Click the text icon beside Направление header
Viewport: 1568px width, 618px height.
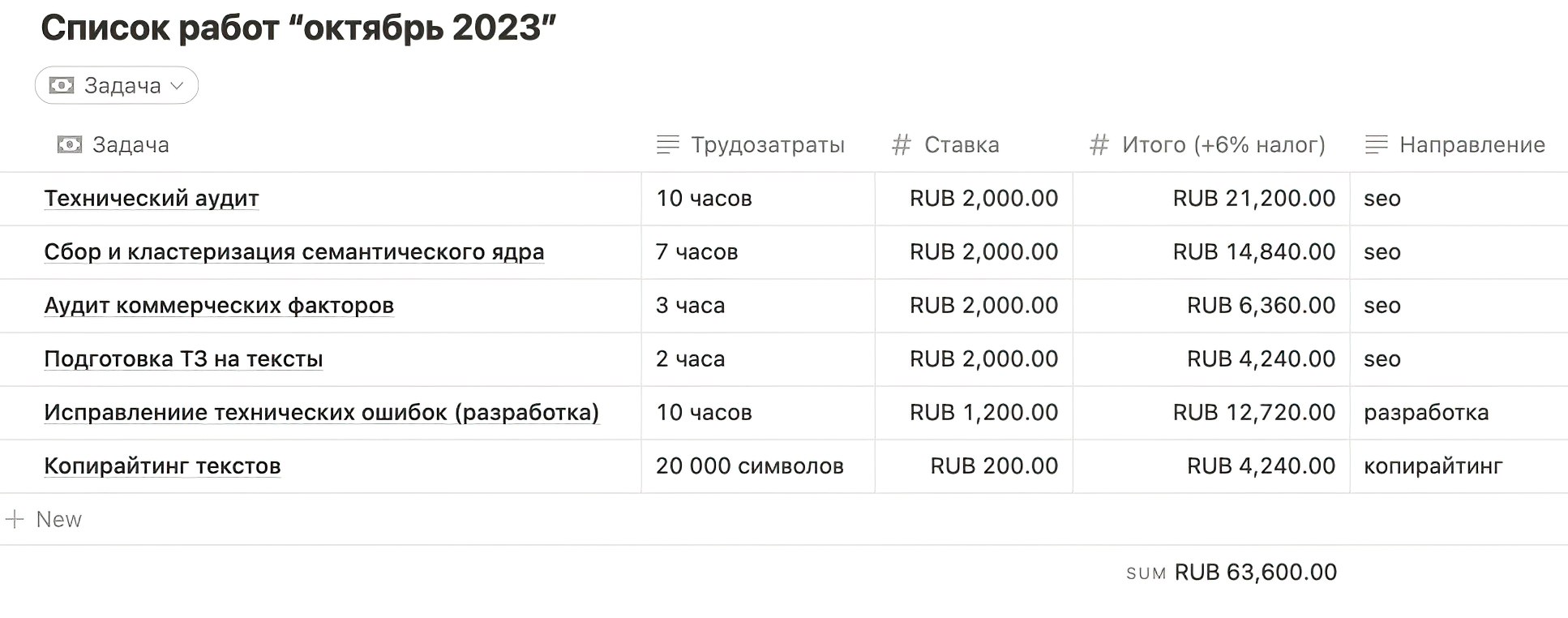pos(1376,144)
